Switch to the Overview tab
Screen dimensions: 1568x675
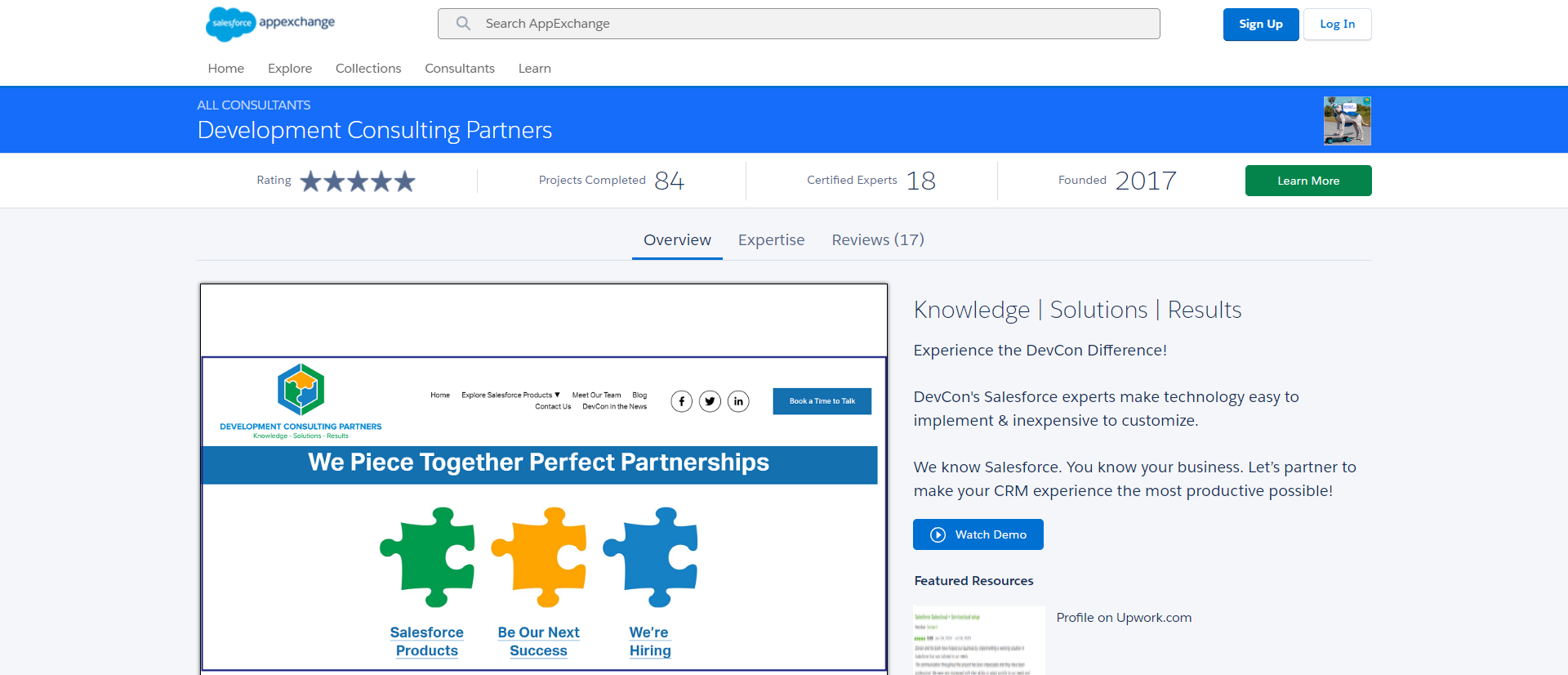coord(677,240)
